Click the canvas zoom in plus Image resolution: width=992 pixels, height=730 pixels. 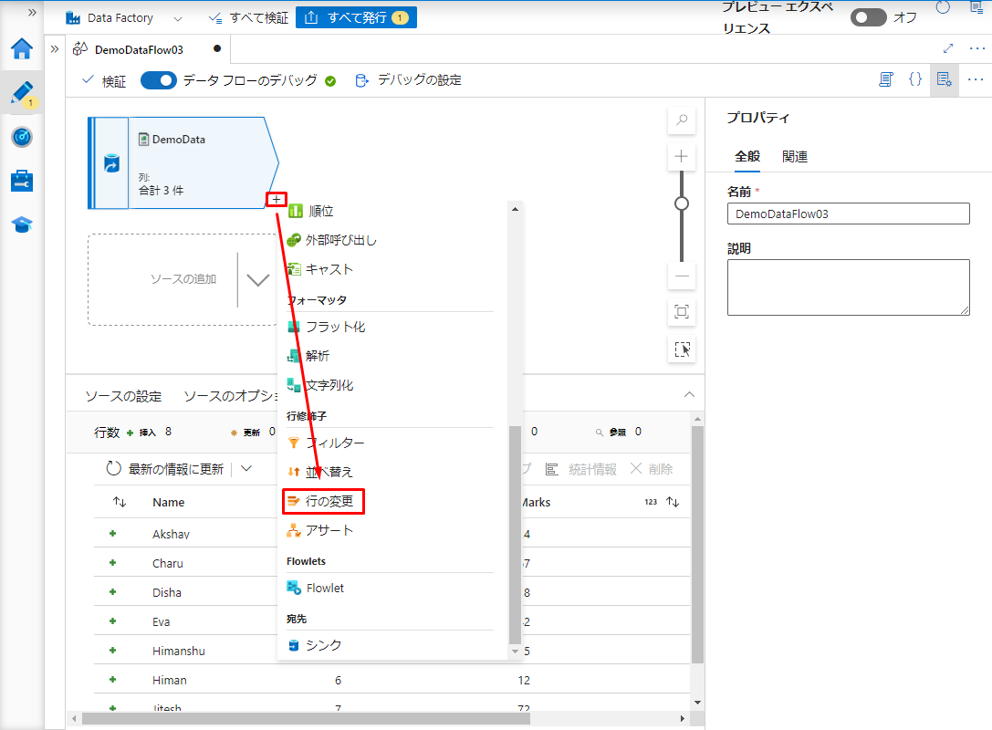click(681, 156)
